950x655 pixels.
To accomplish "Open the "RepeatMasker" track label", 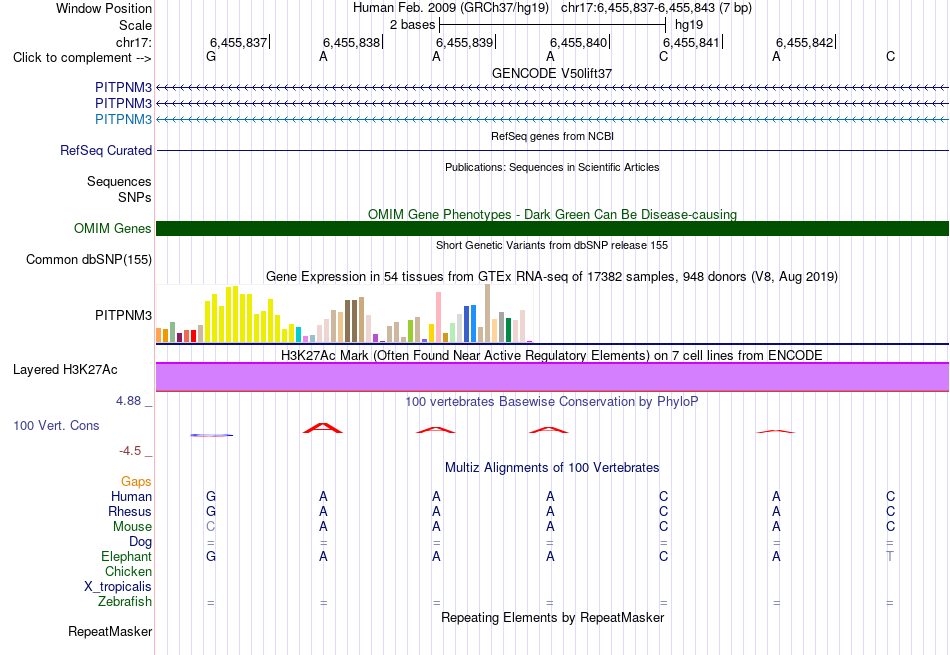I will click(110, 631).
